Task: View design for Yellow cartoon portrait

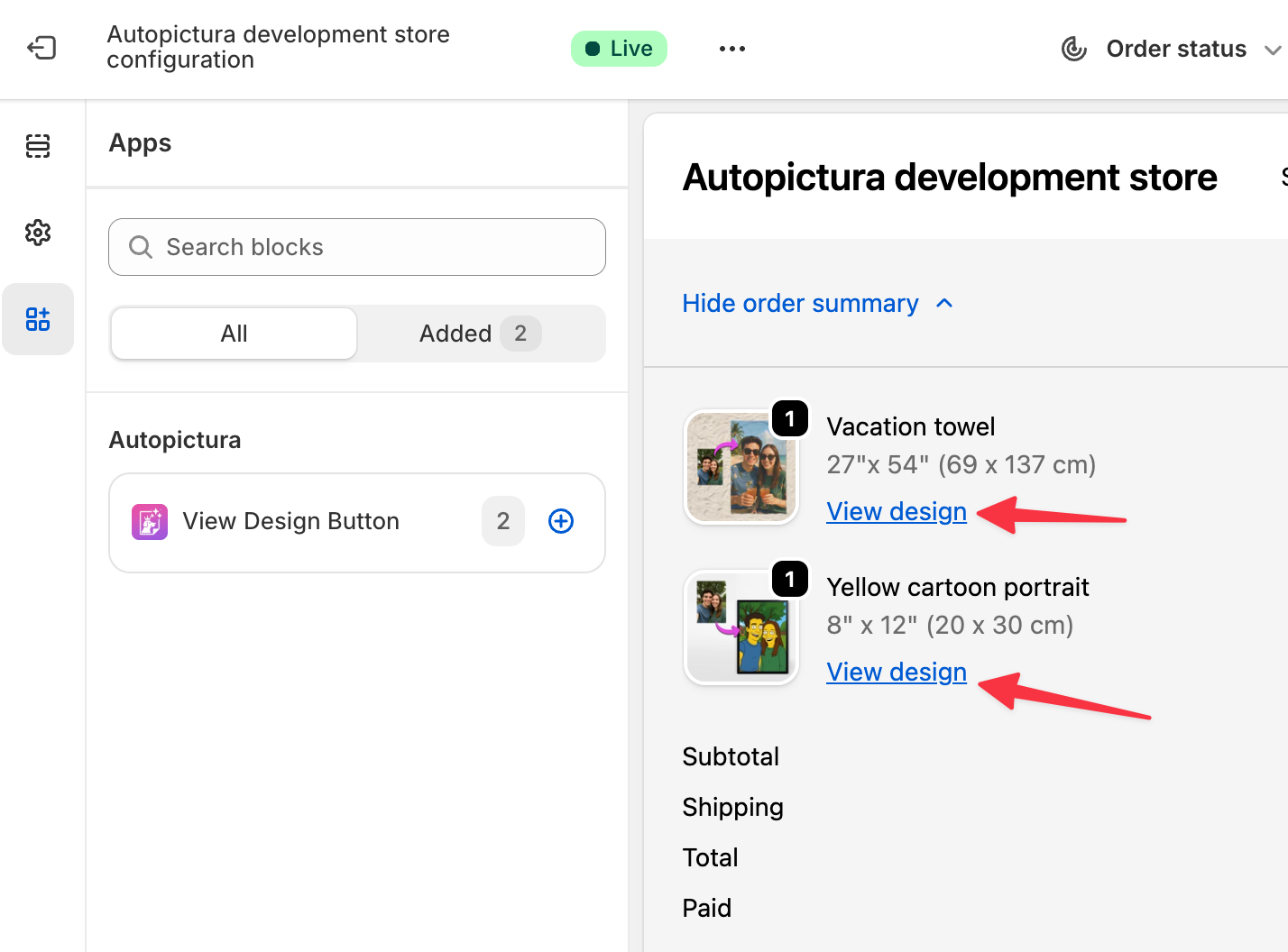Action: 896,672
